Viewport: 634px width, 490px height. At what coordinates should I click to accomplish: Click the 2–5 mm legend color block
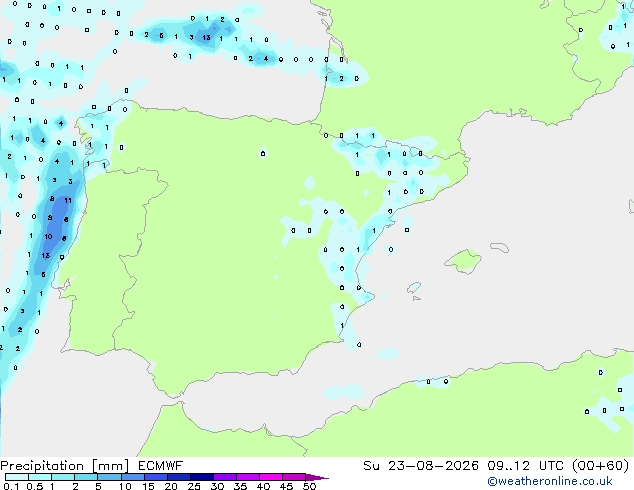click(86, 477)
